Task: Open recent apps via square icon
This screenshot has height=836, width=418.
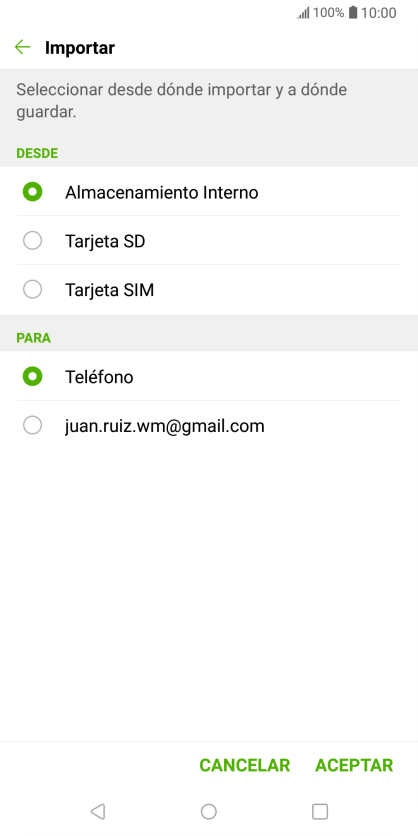Action: [x=320, y=811]
